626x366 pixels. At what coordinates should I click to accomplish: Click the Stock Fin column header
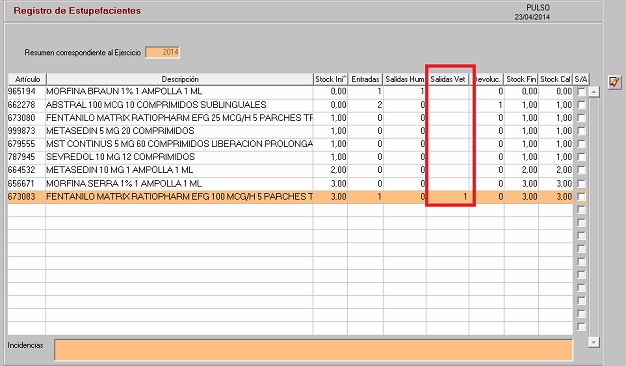[521, 79]
